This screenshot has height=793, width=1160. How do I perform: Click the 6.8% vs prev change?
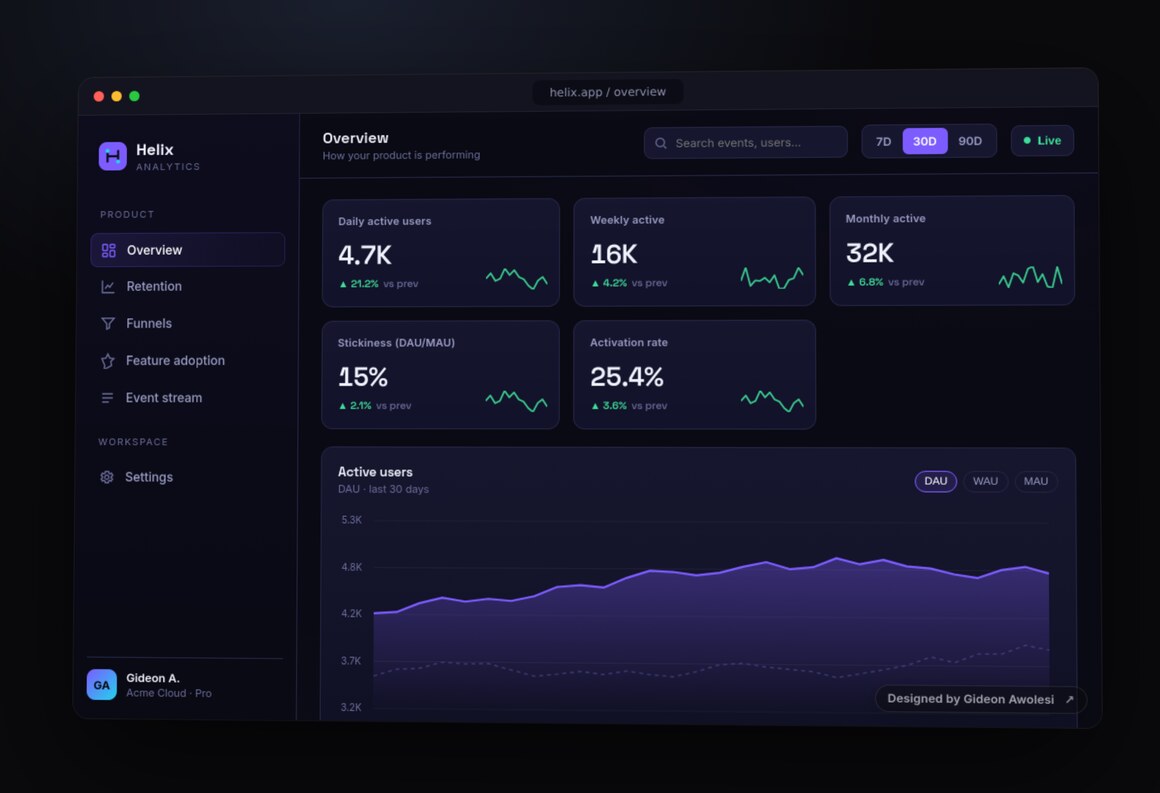tap(886, 282)
